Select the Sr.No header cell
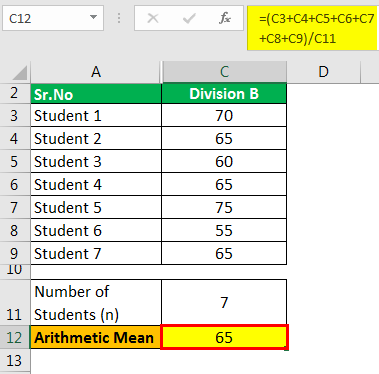379x374 pixels. pos(96,94)
